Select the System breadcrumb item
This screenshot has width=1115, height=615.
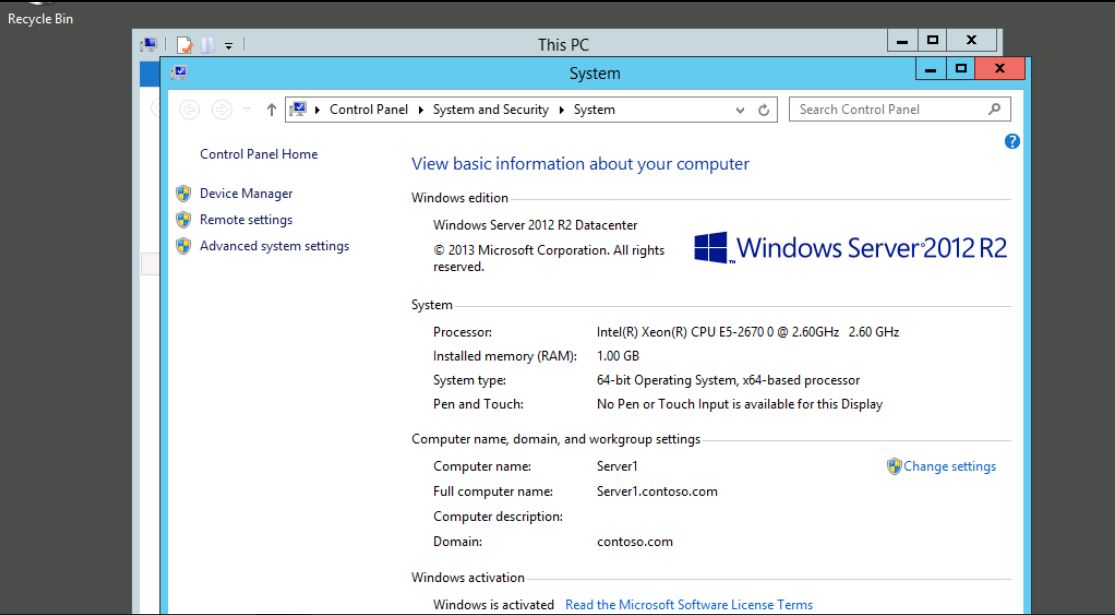click(x=594, y=109)
